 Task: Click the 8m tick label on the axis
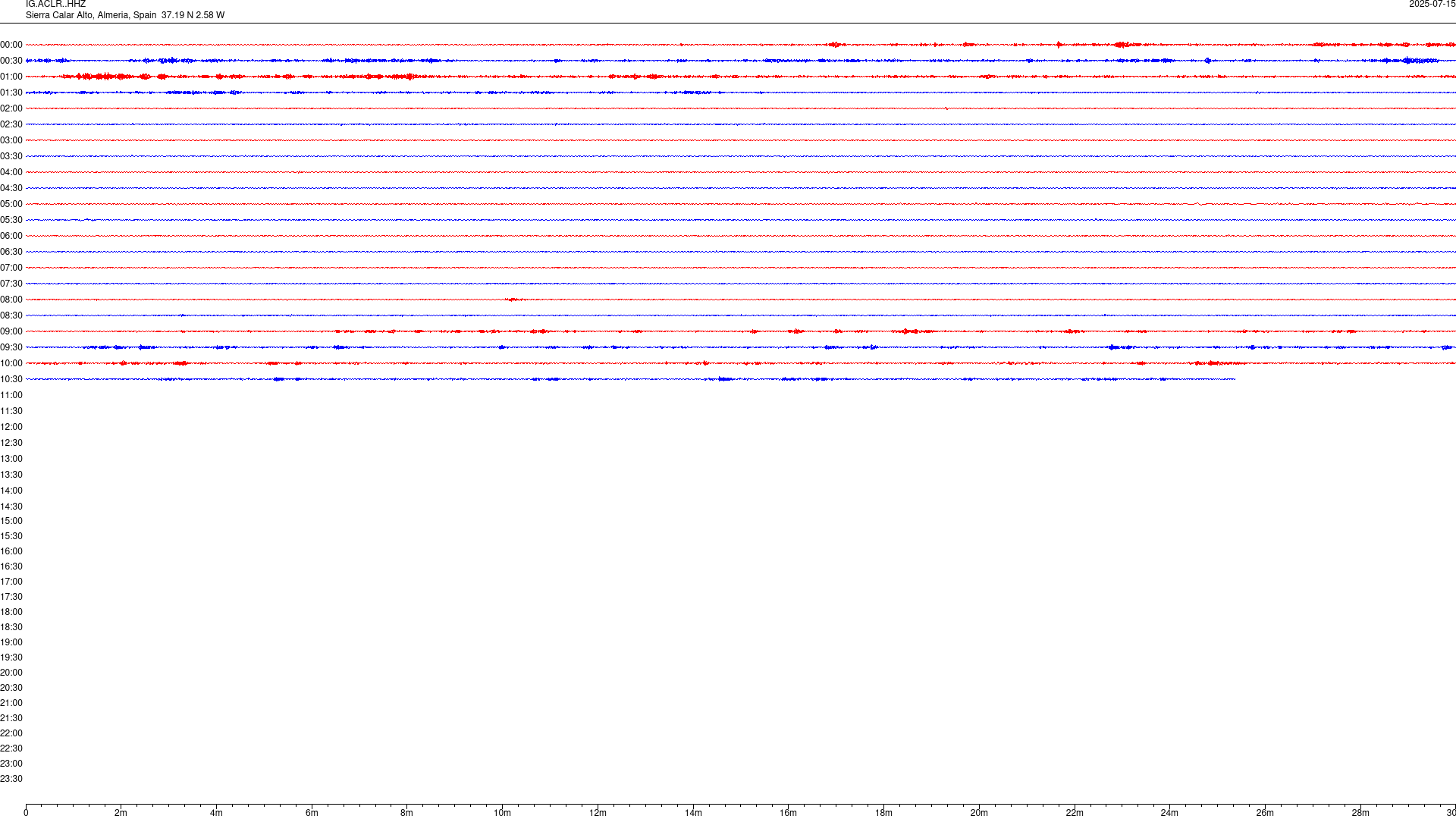click(x=407, y=813)
